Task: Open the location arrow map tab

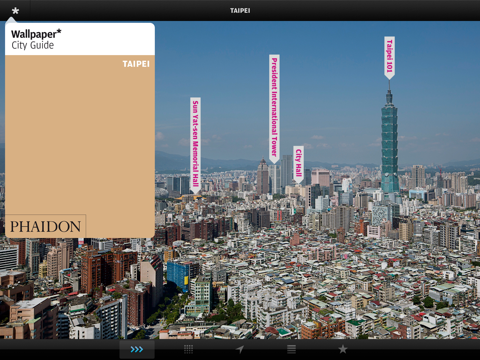Action: coord(240,349)
